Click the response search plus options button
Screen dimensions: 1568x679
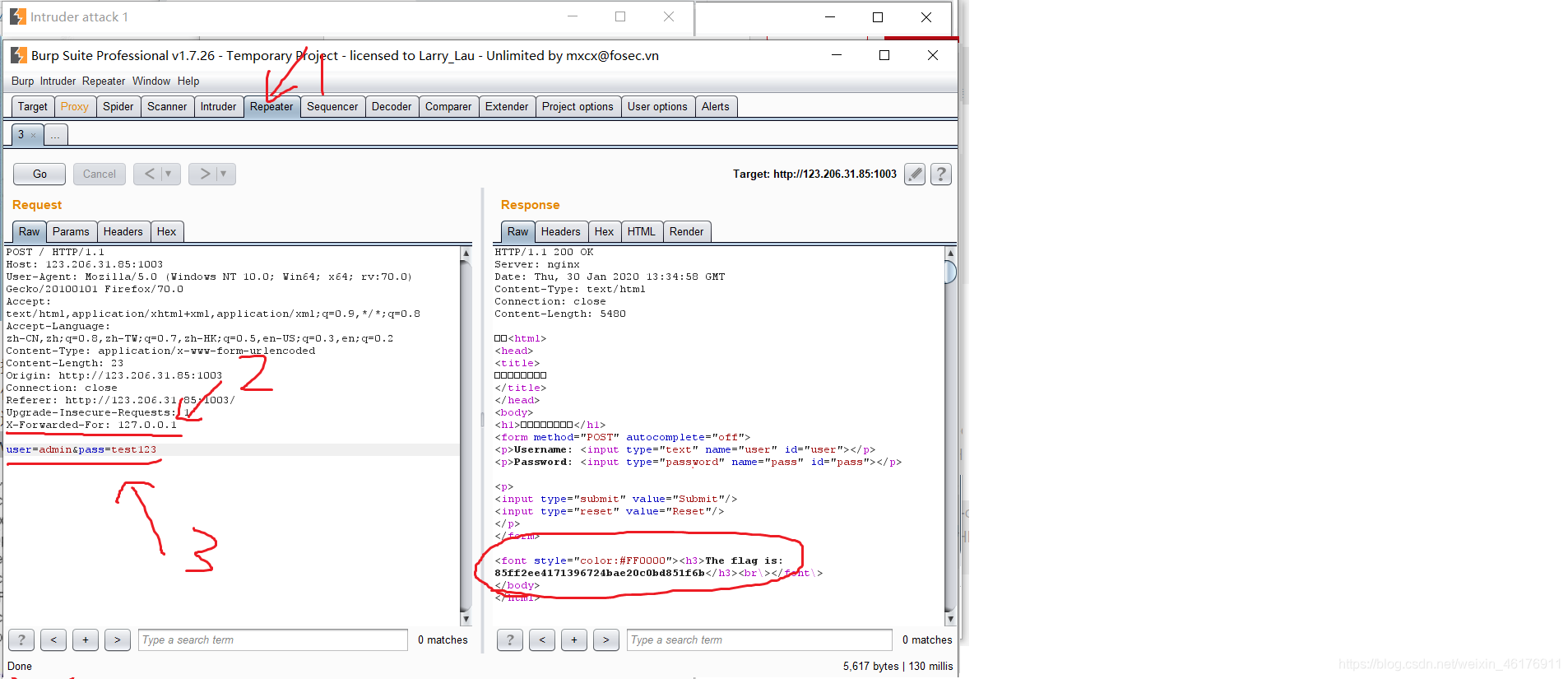point(574,639)
